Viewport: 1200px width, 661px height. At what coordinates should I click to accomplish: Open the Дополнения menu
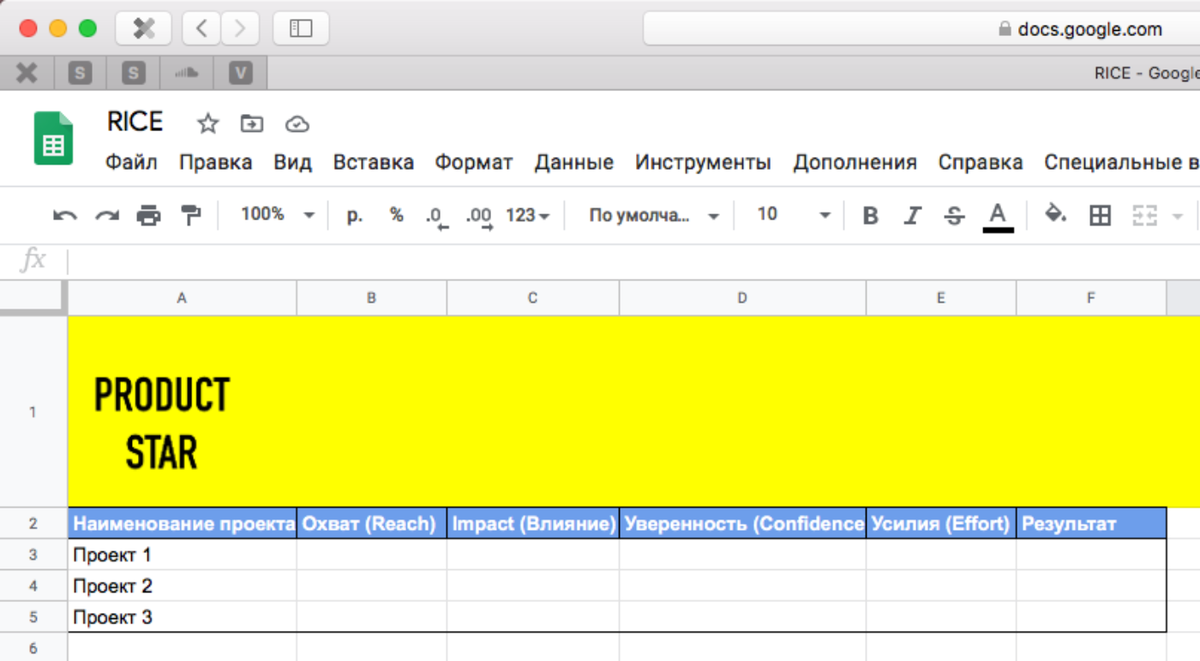[855, 162]
